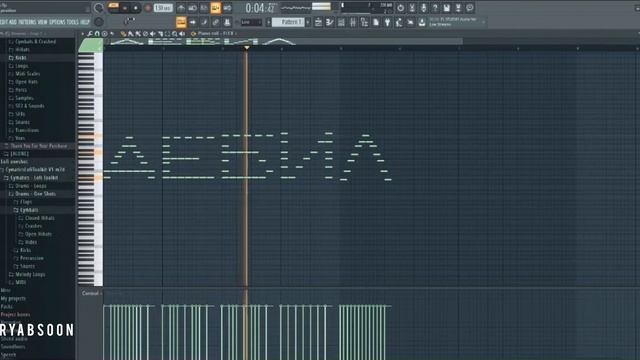This screenshot has width=640, height=360.
Task: Expand the Closed Hihats folder
Action: pyautogui.click(x=36, y=218)
